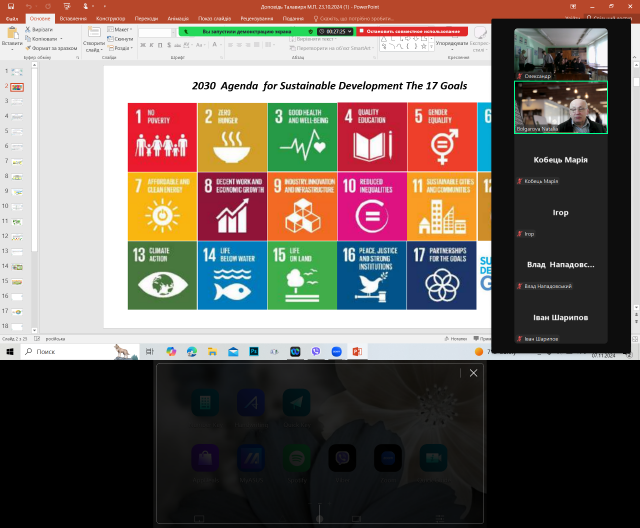Open the Task View taskbar icon
This screenshot has height=528, width=640.
(149, 352)
